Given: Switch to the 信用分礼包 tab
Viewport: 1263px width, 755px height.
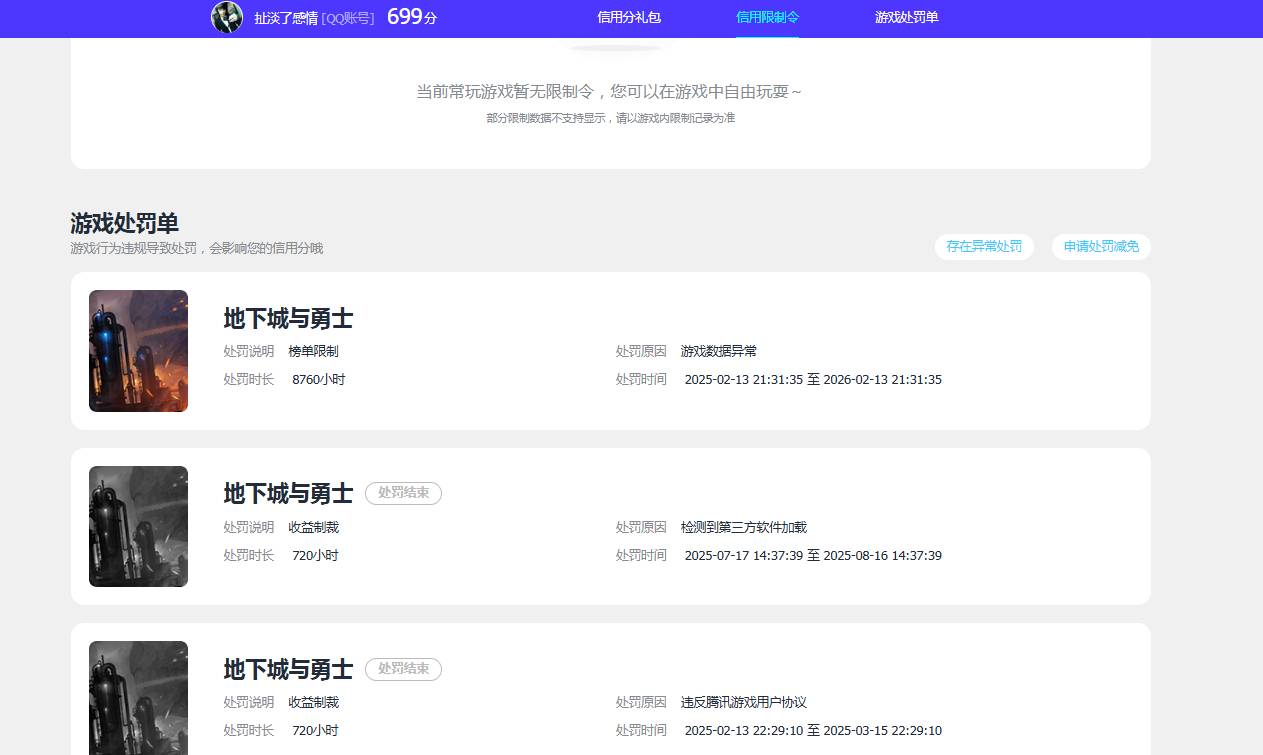Looking at the screenshot, I should click(x=628, y=18).
